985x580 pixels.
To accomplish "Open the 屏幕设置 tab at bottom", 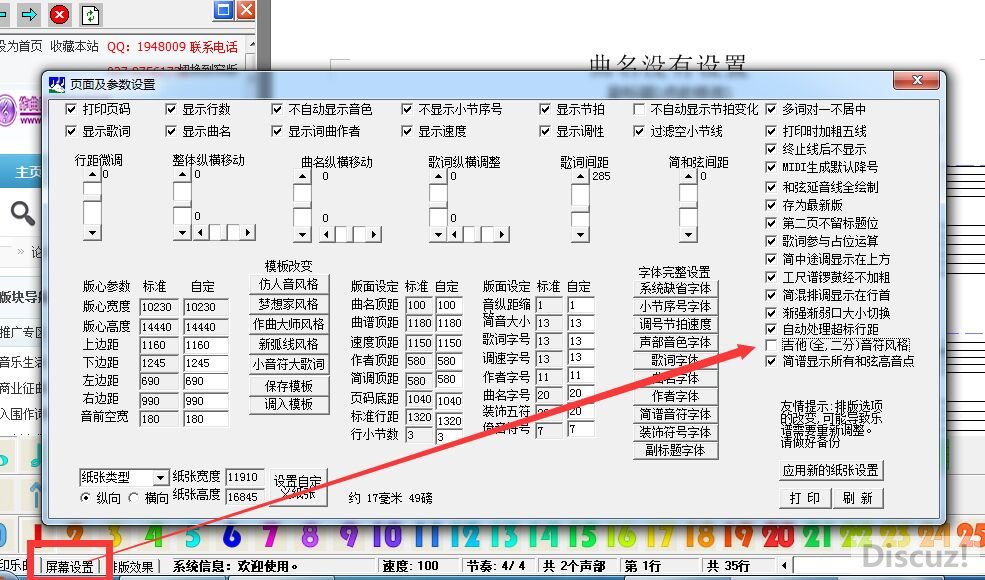I will click(68, 567).
